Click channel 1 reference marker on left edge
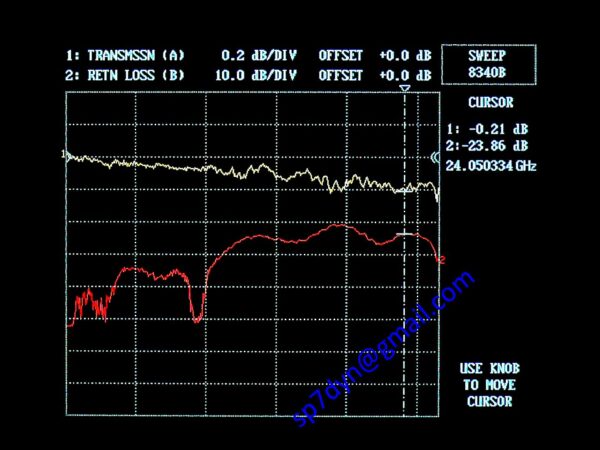The width and height of the screenshot is (600, 450). point(65,155)
